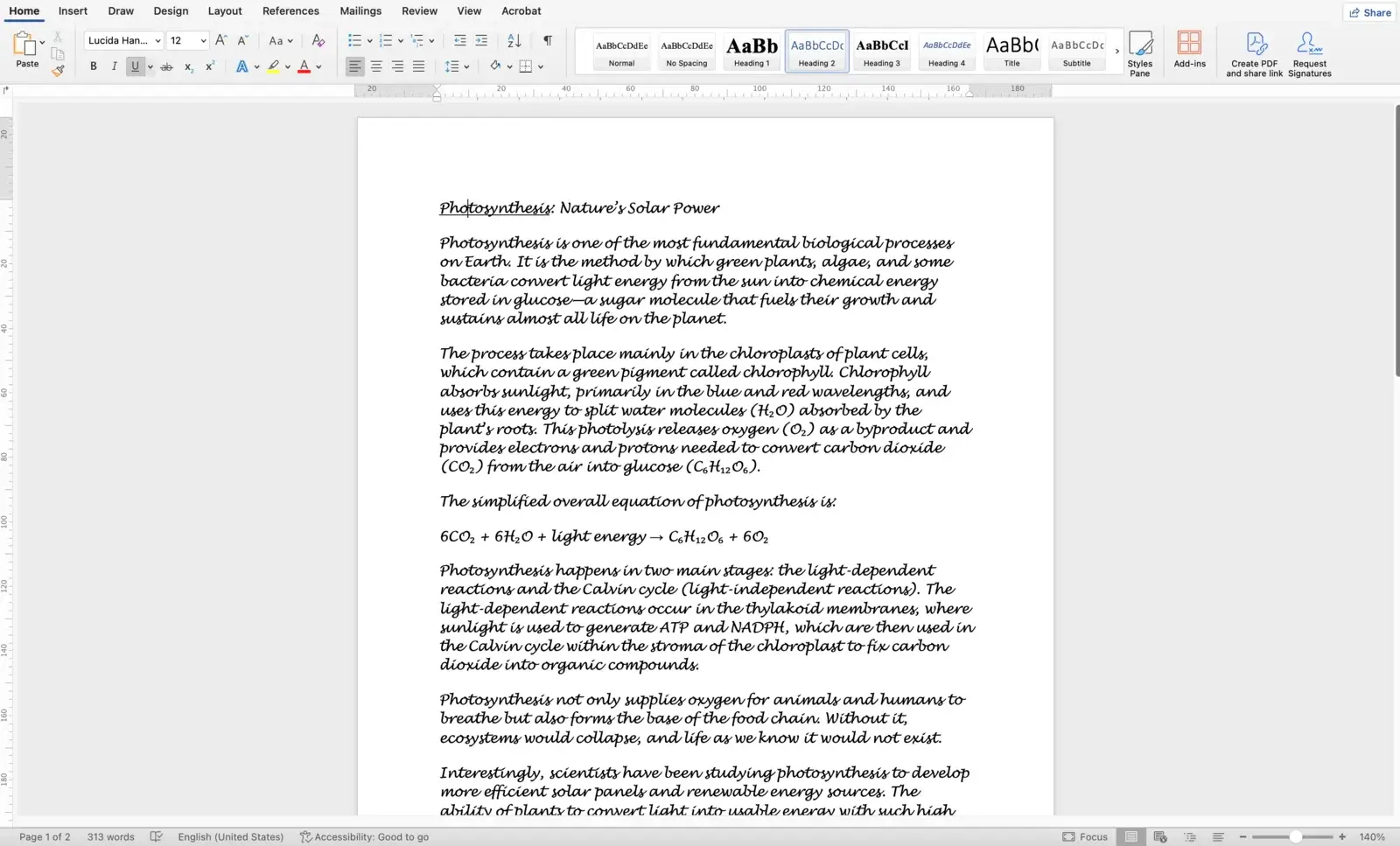Align text right
Screen dimensions: 1400x846
[x=397, y=66]
